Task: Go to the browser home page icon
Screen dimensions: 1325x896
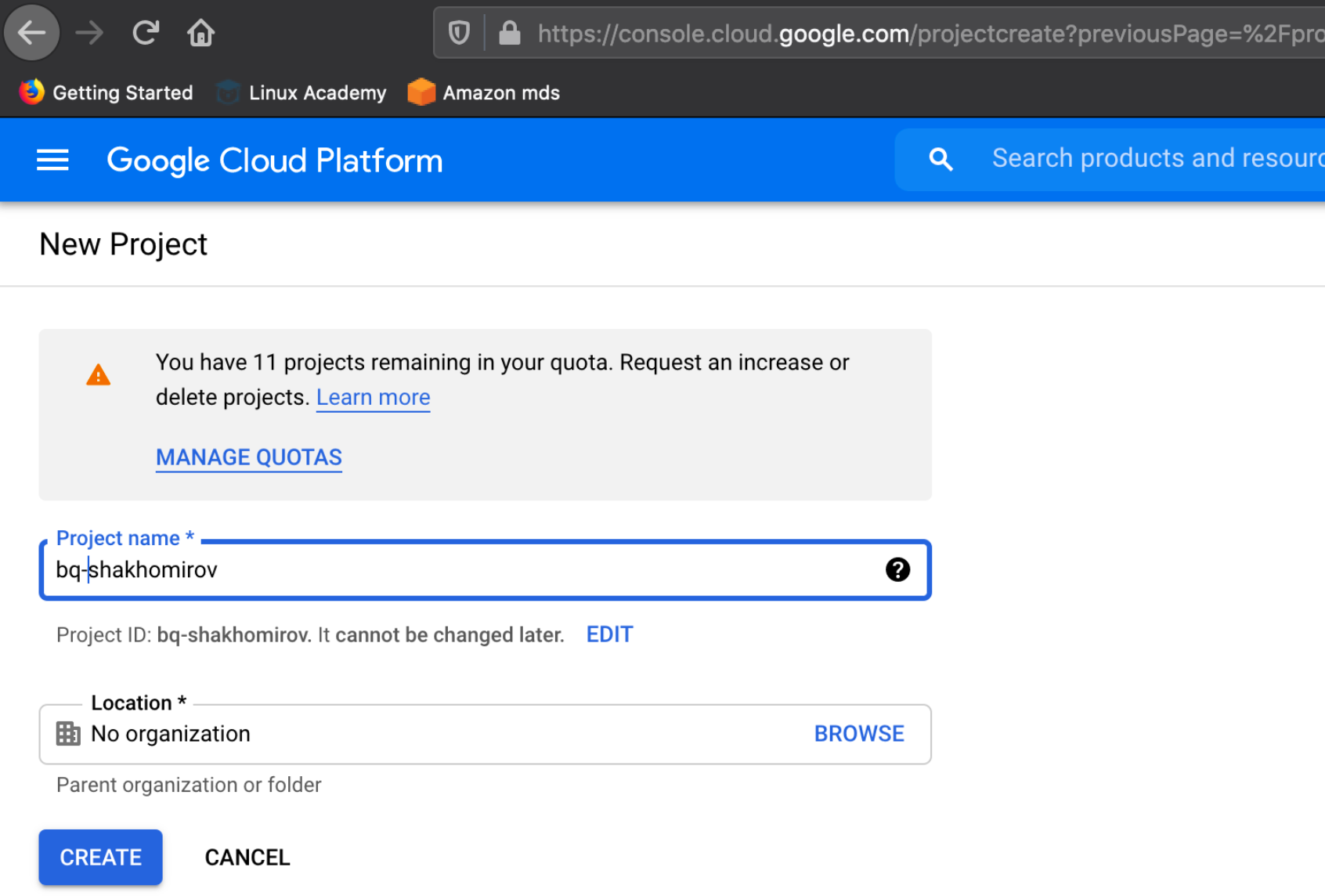Action: [200, 33]
